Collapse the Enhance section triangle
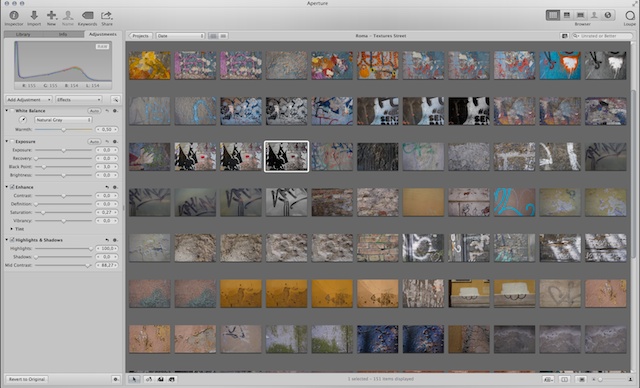Viewport: 640px width, 388px height. click(7, 187)
